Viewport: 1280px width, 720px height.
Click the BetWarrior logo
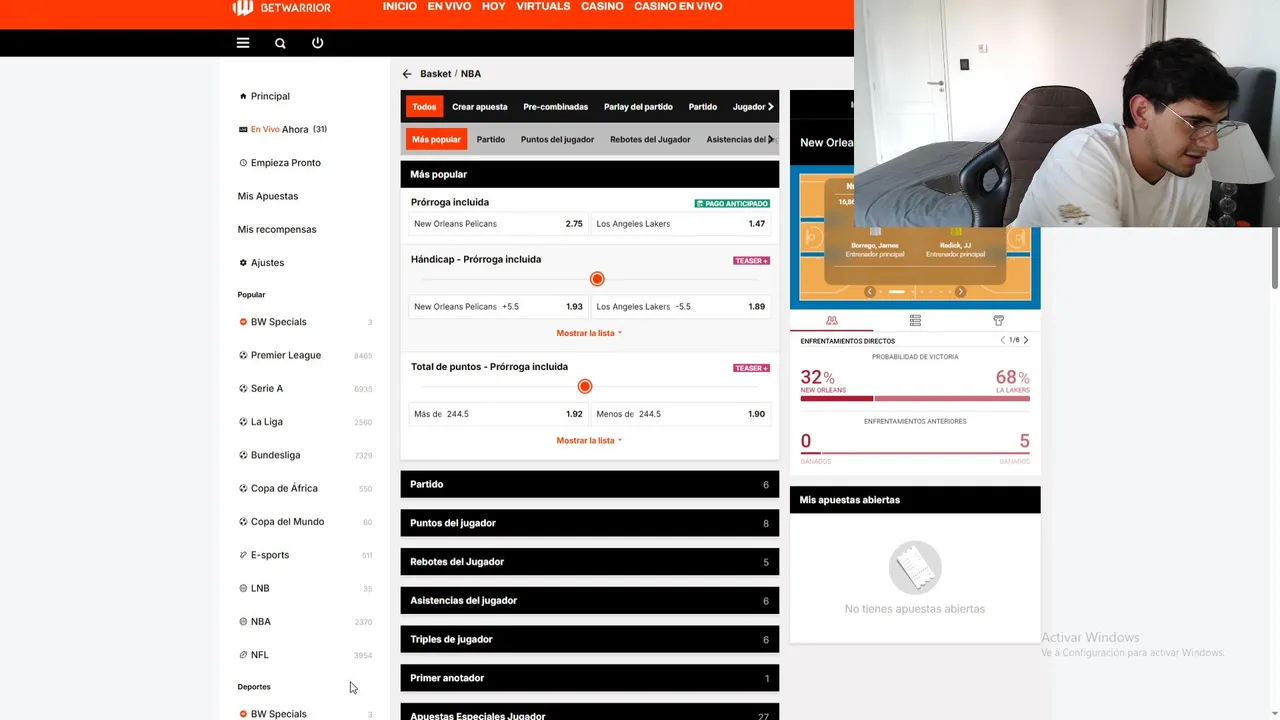pos(281,7)
